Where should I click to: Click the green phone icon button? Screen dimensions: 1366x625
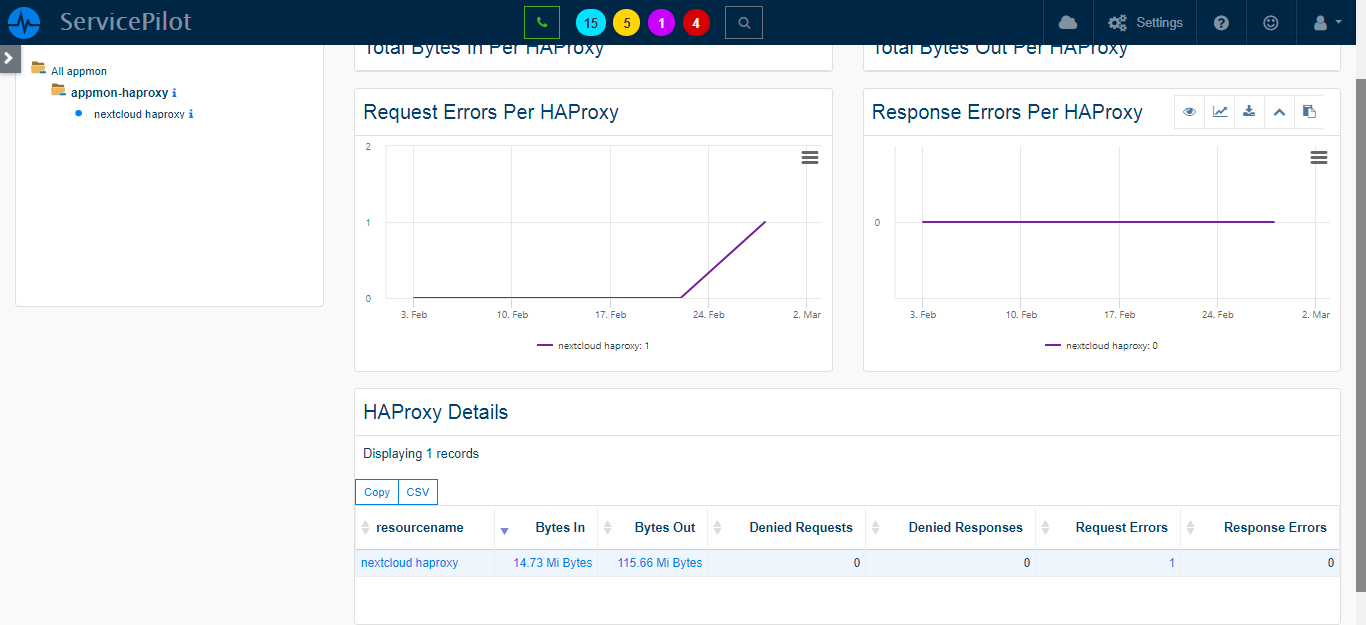(x=541, y=22)
